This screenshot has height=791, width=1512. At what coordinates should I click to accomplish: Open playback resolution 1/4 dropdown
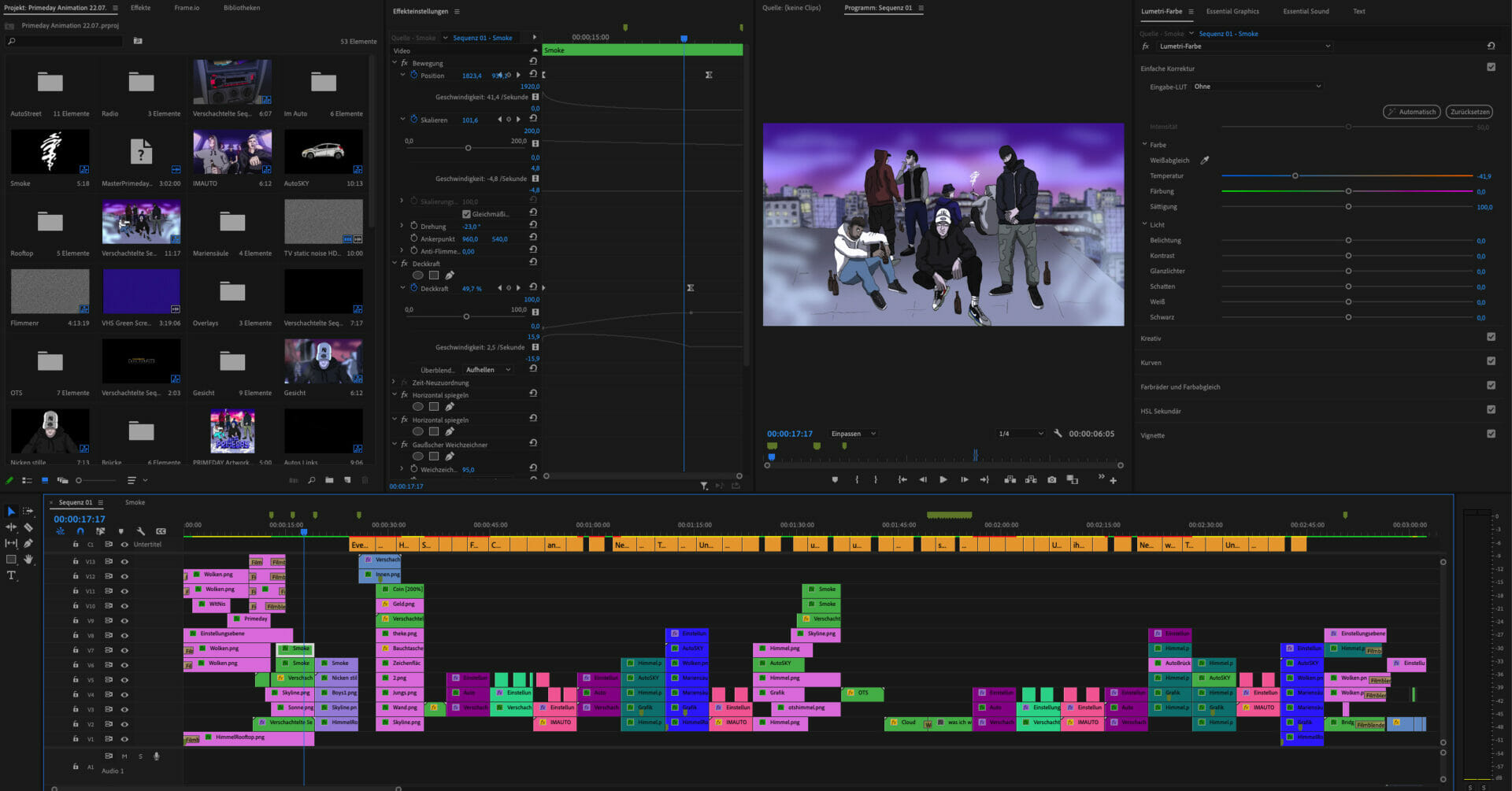click(1021, 434)
